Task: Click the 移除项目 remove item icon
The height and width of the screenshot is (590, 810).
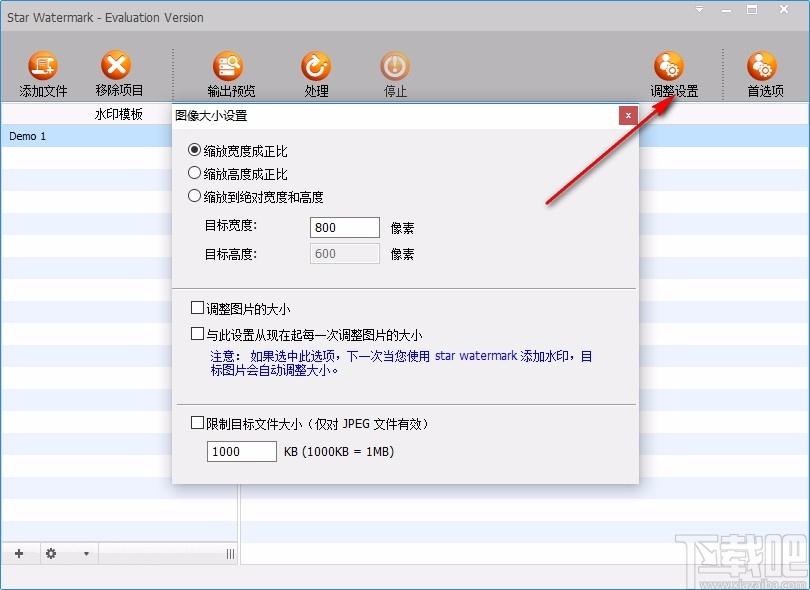Action: (116, 66)
